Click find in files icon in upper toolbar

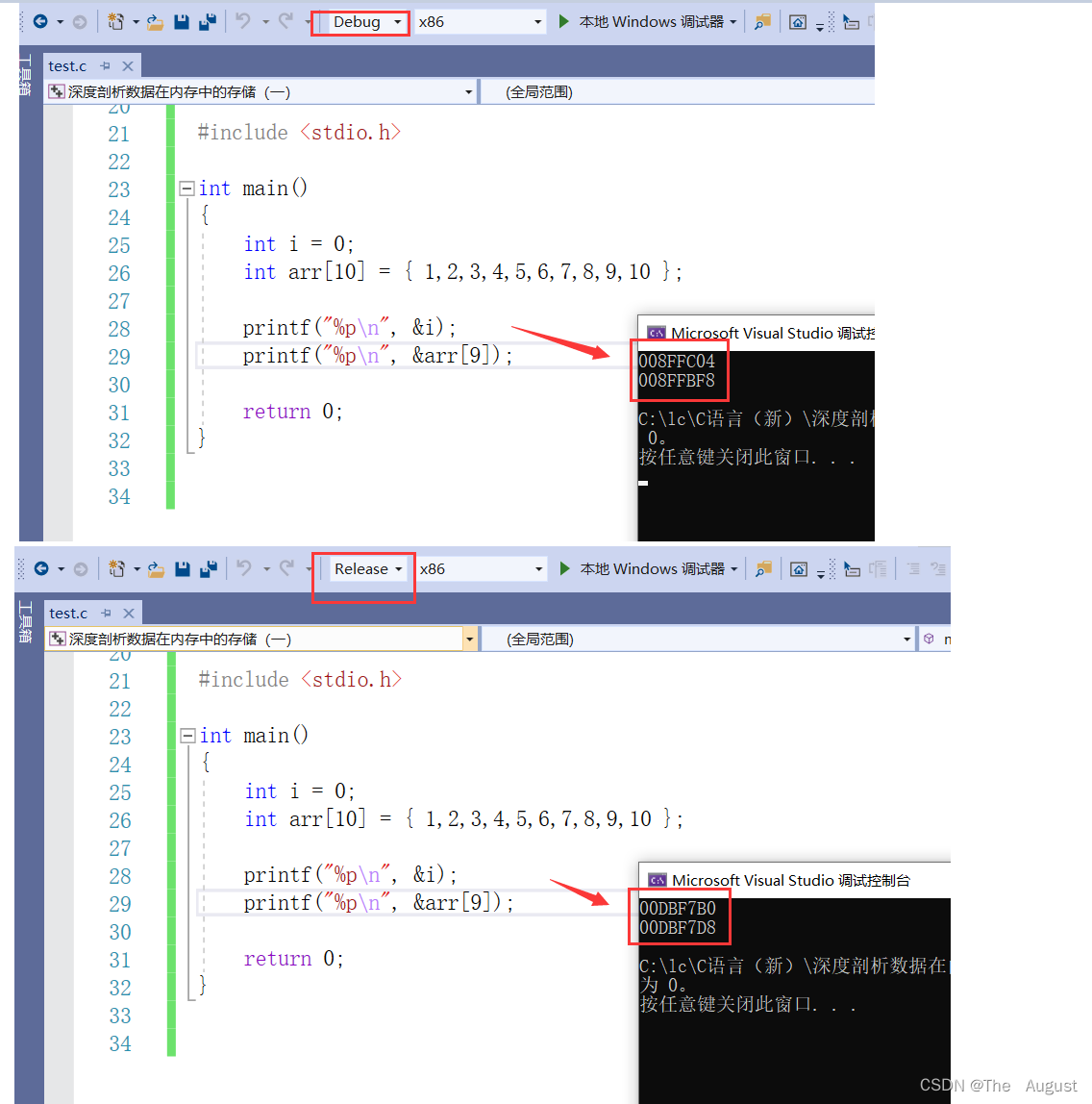pos(762,22)
